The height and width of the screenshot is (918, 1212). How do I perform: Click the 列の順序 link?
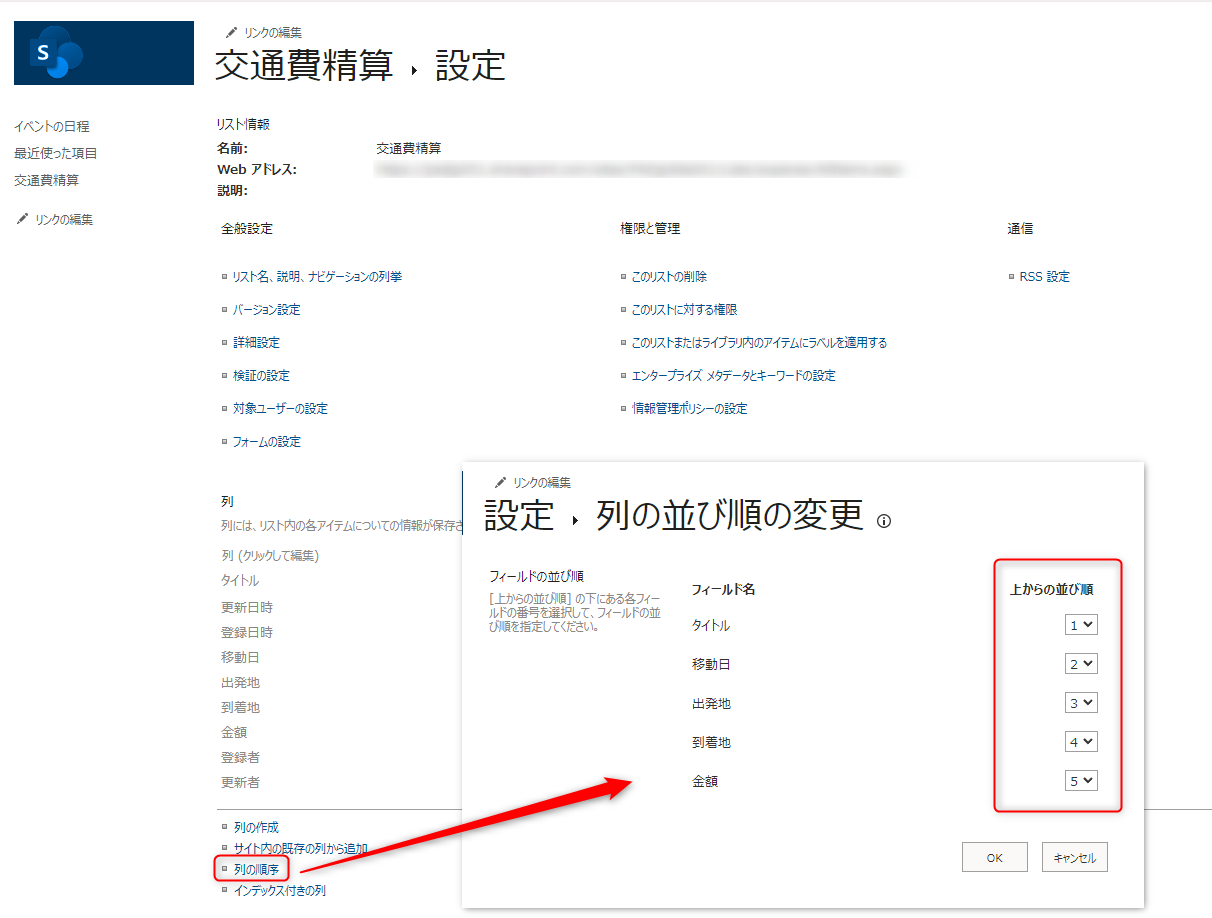[256, 869]
